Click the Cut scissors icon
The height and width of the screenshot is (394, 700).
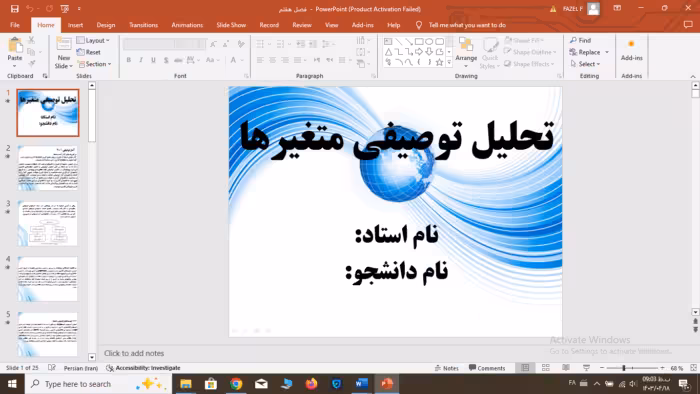pyautogui.click(x=31, y=40)
